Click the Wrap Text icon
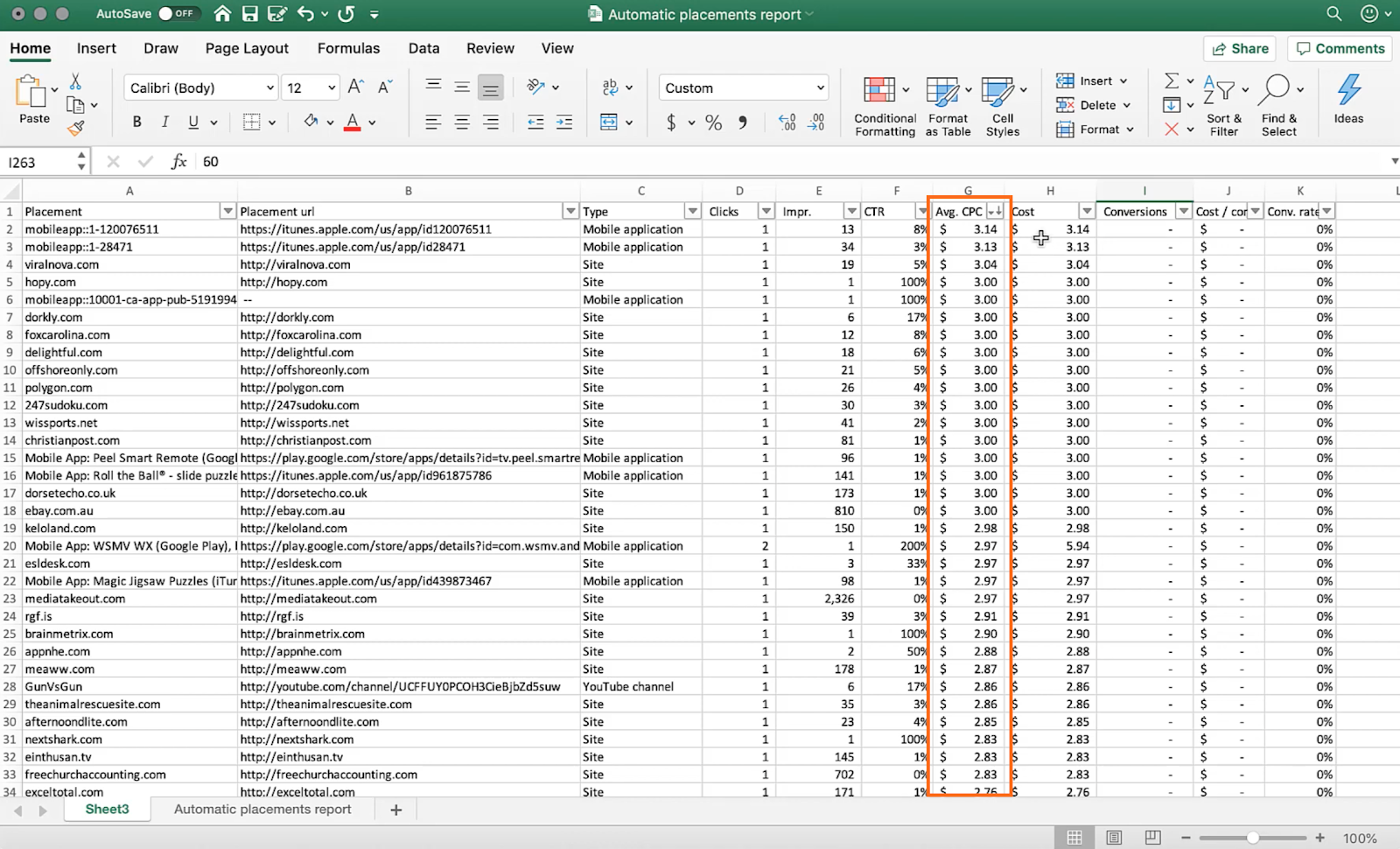Image resolution: width=1400 pixels, height=849 pixels. (x=610, y=87)
